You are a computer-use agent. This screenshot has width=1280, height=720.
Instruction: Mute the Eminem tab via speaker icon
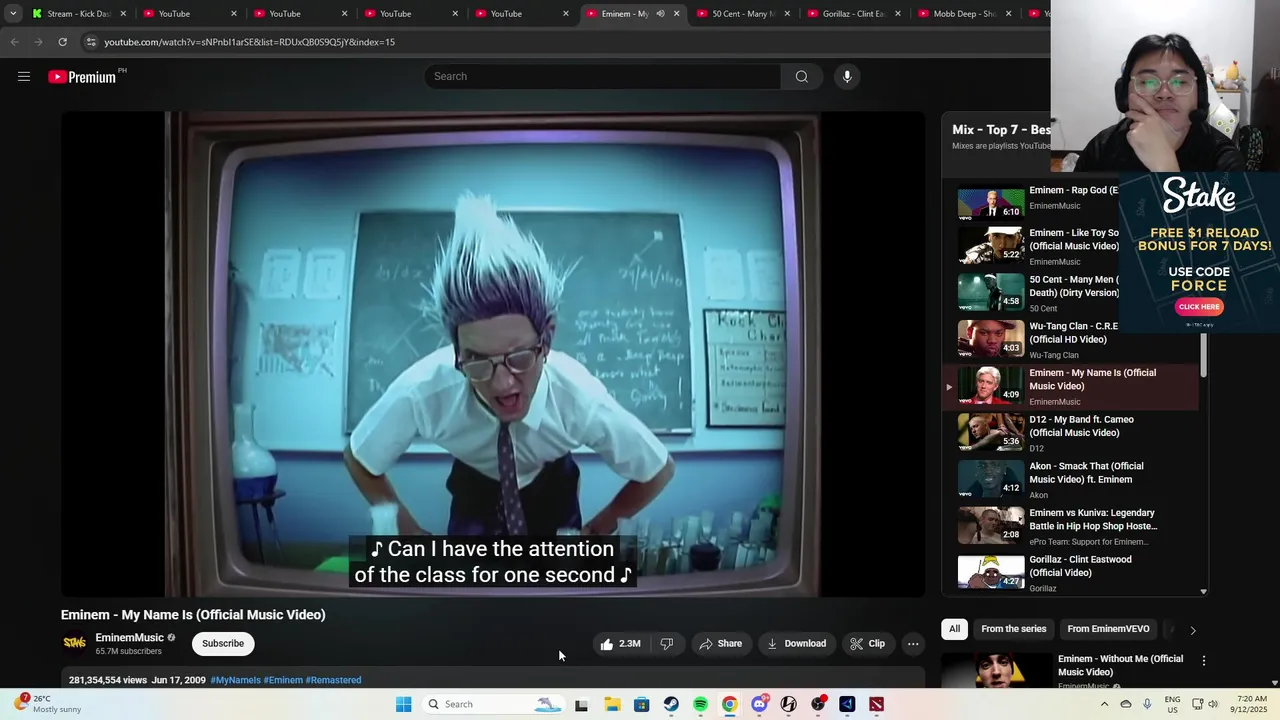[x=660, y=14]
